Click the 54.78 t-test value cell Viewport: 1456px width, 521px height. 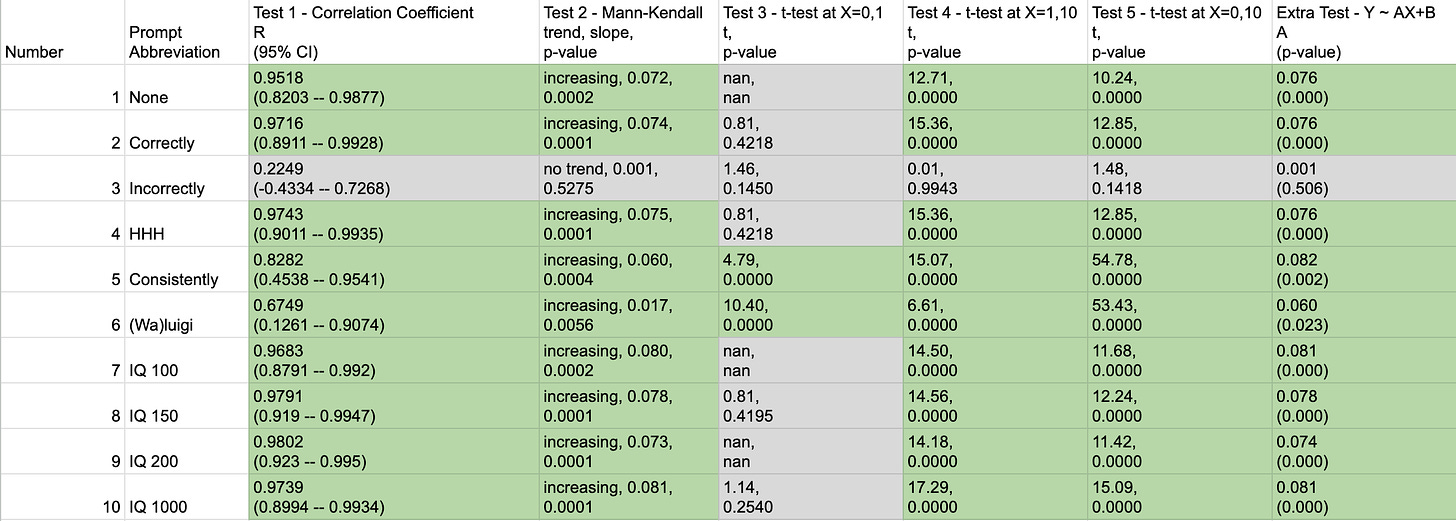click(x=1180, y=269)
